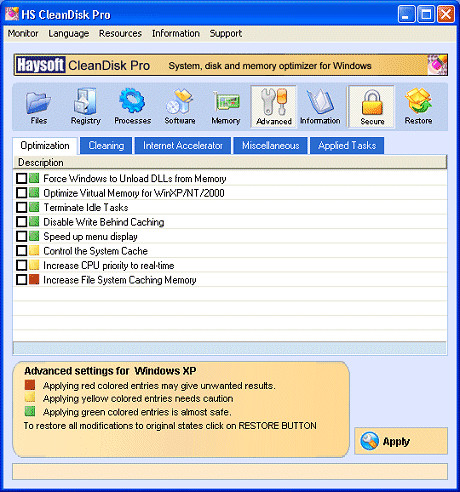Switch to the Miscellaneous tab
The height and width of the screenshot is (492, 460).
coord(270,146)
